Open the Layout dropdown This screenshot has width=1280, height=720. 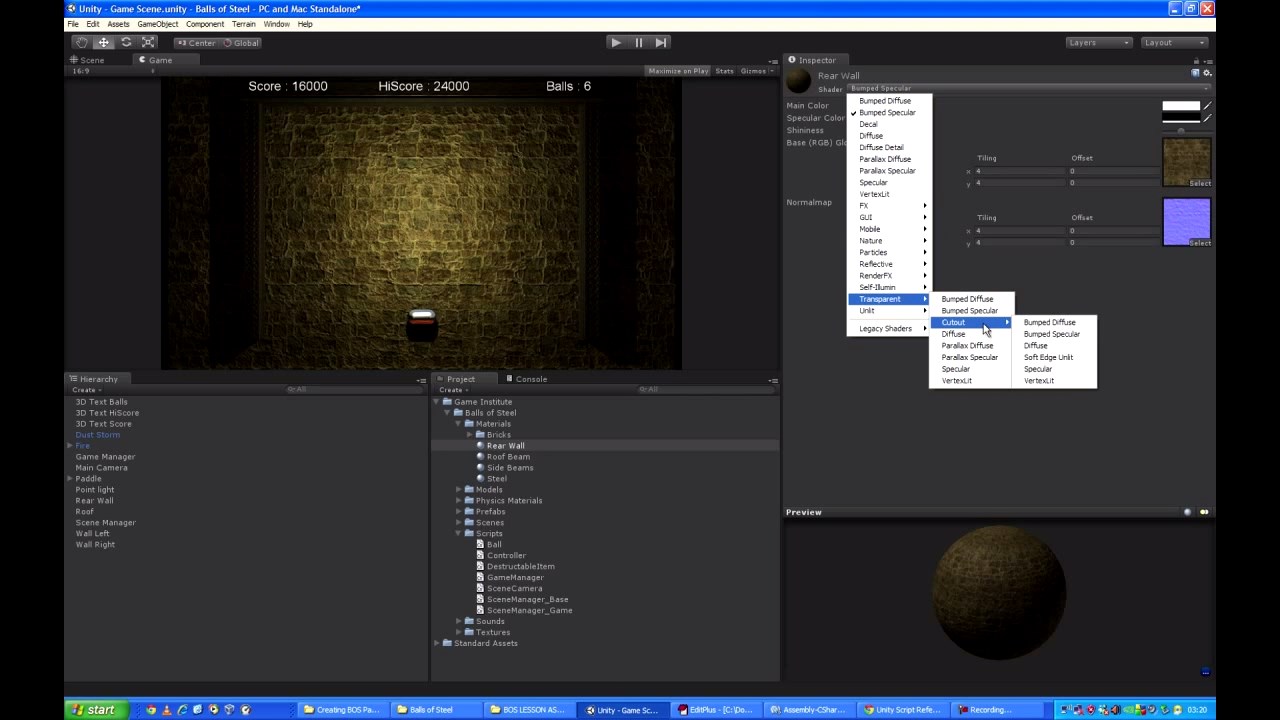[x=1174, y=43]
